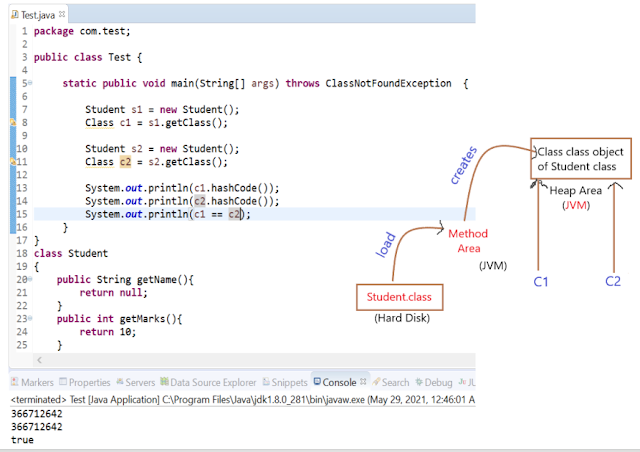Click the 'return 10;' statement
Screen dimensions: 640x452
[x=108, y=332]
